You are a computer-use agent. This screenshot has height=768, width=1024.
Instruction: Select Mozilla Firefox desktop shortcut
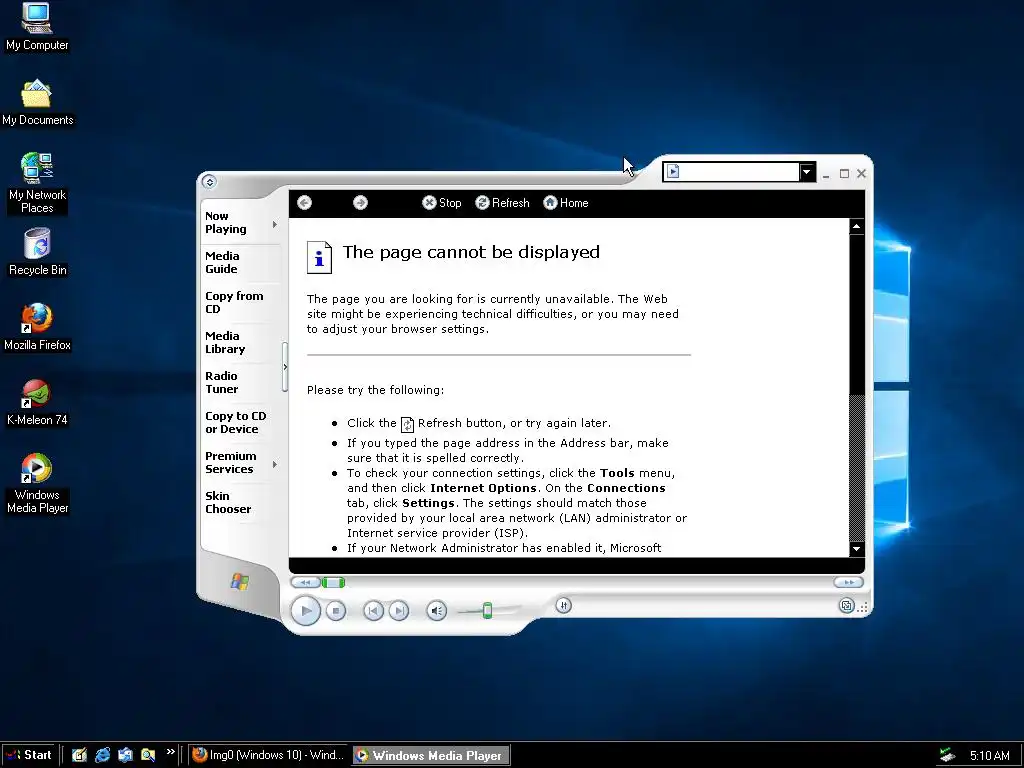click(x=37, y=327)
